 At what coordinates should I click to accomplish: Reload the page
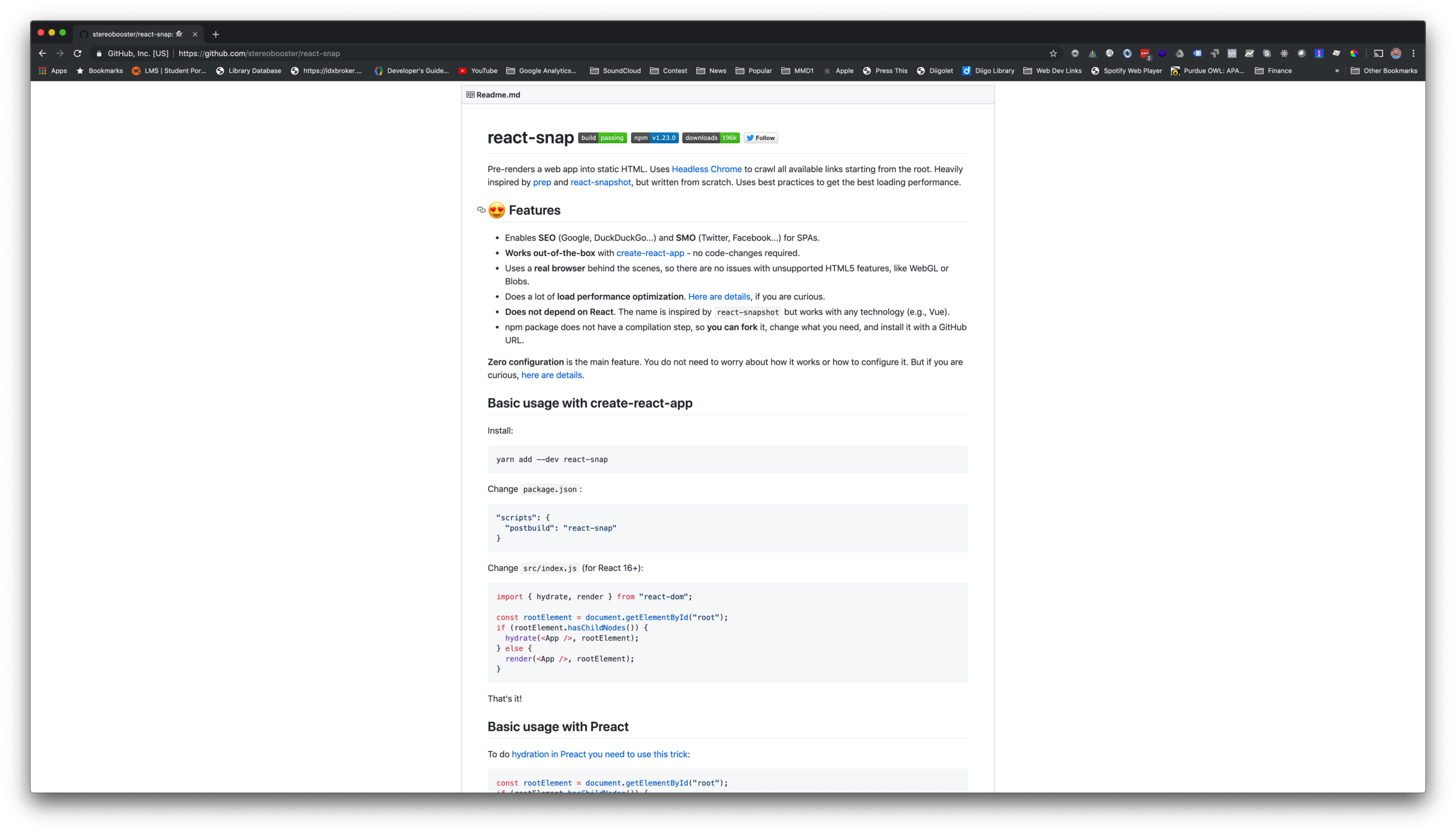(x=77, y=54)
